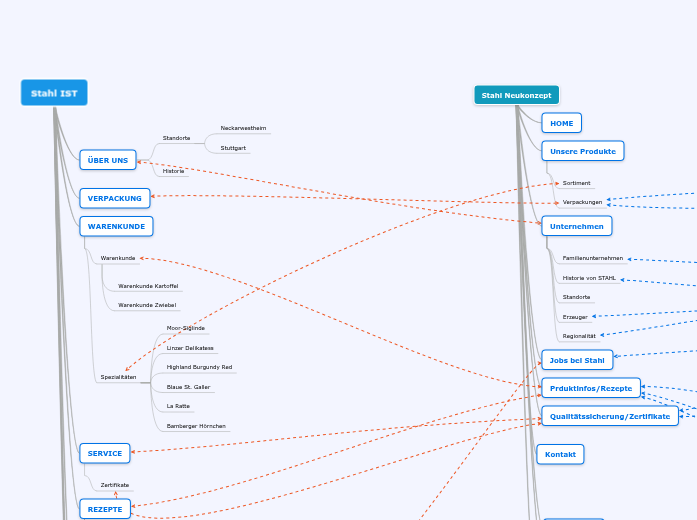Select the Kontakt node
The image size is (697, 520).
click(x=560, y=454)
